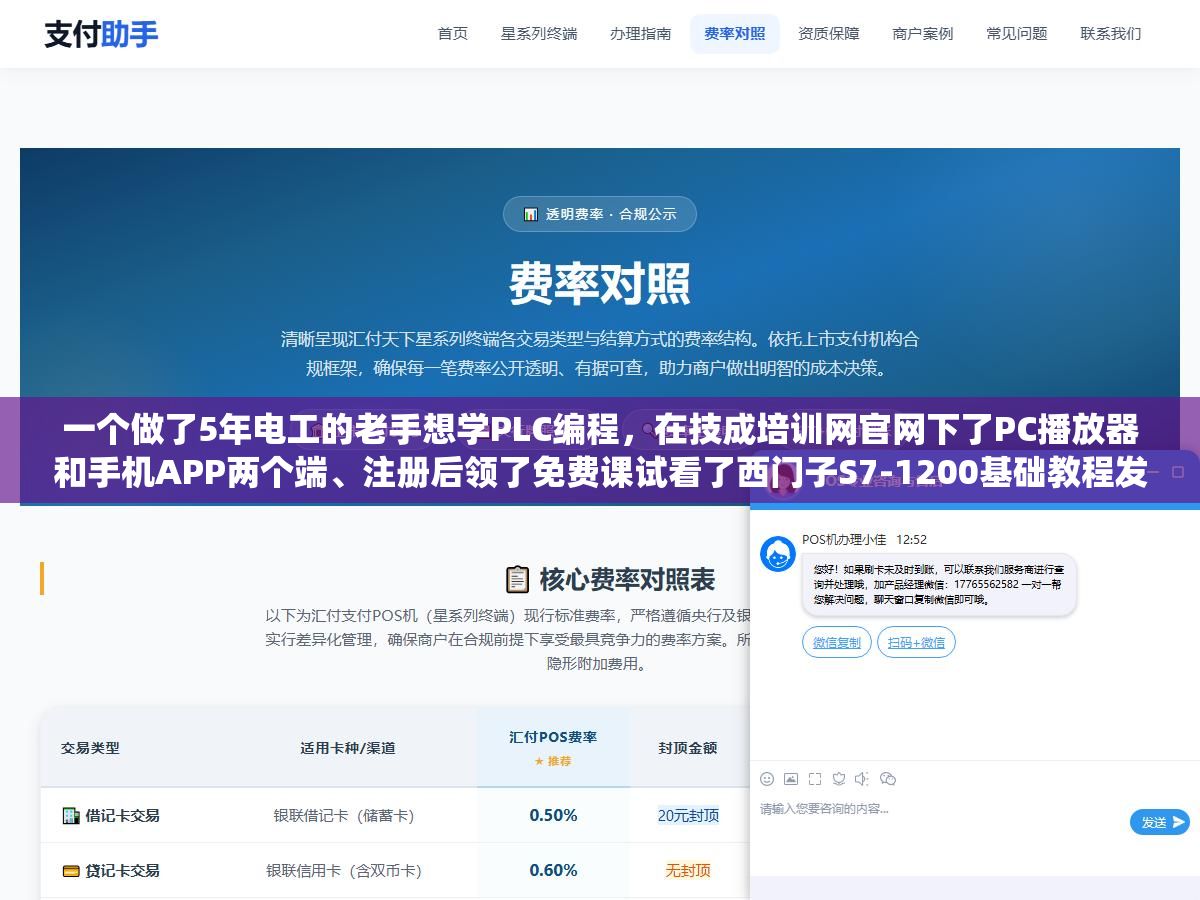
Task: Click the 微信复制 button in chat
Action: tap(837, 642)
